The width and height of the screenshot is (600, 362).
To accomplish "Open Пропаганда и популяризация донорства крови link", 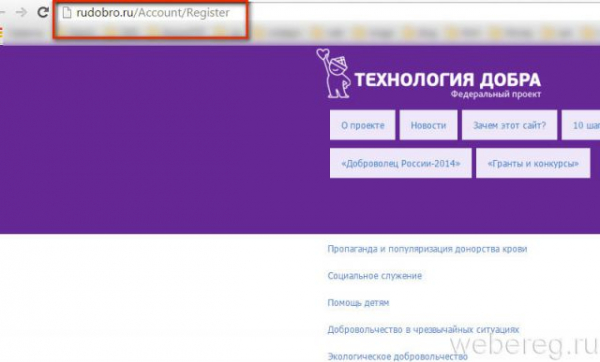I will tap(427, 249).
